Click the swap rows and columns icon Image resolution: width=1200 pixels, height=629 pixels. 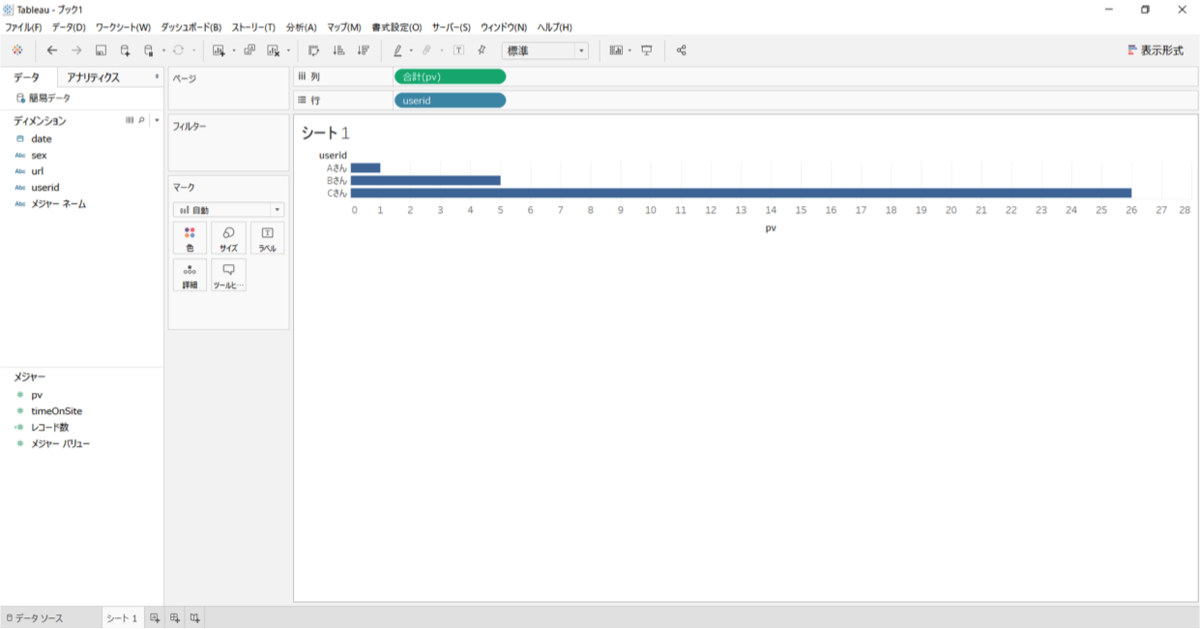[313, 50]
